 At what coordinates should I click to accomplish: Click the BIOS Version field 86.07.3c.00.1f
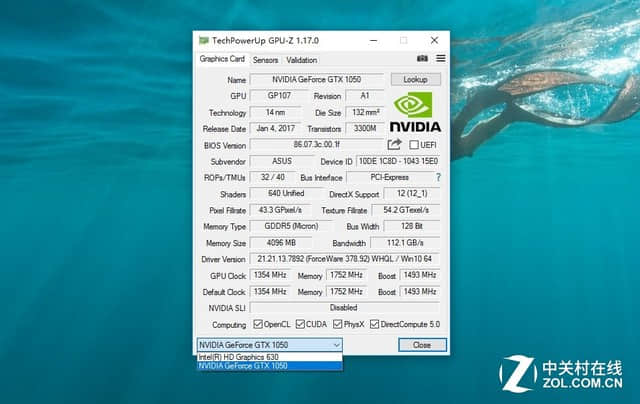coord(317,145)
